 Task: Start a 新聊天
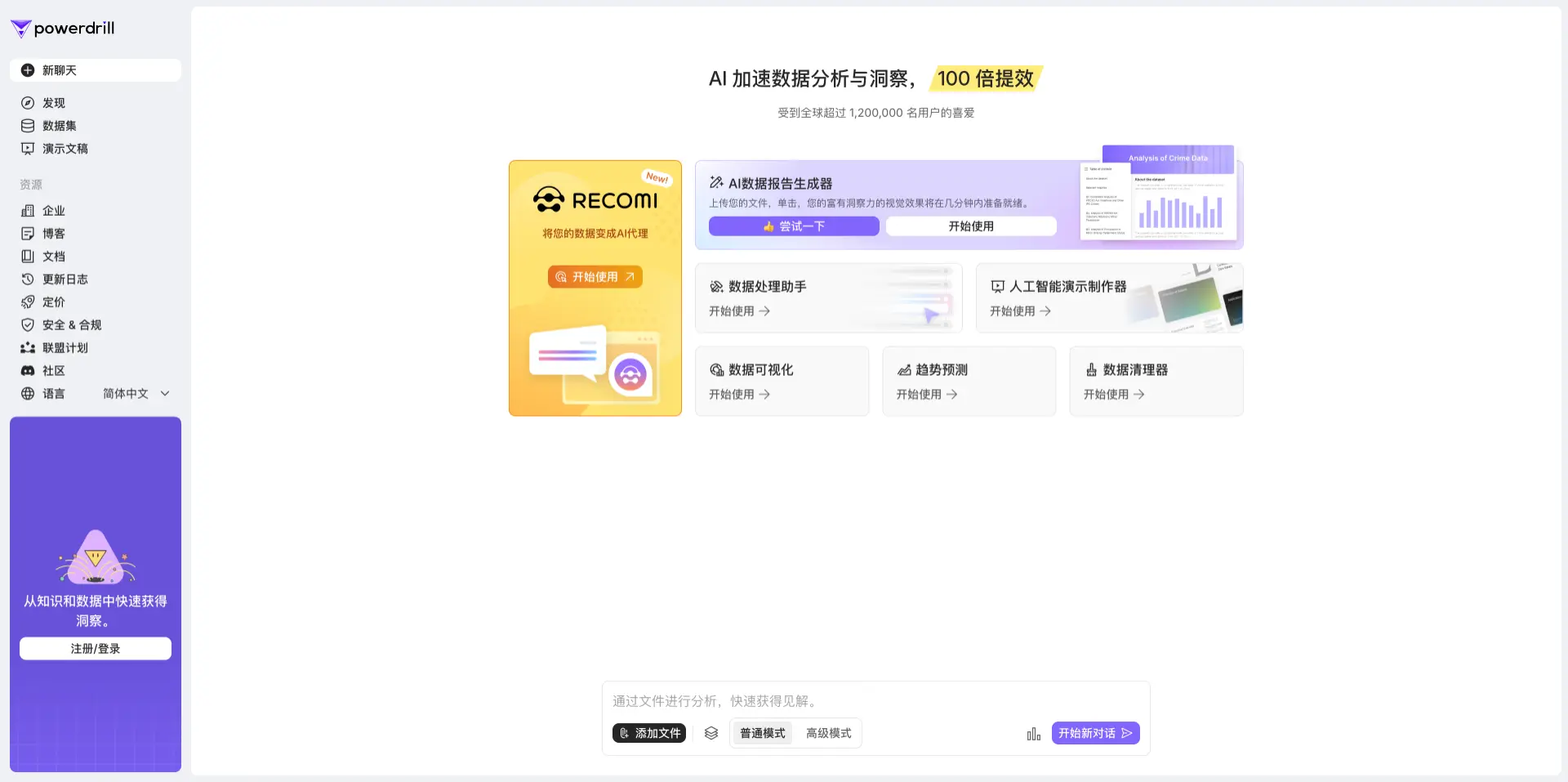point(96,70)
